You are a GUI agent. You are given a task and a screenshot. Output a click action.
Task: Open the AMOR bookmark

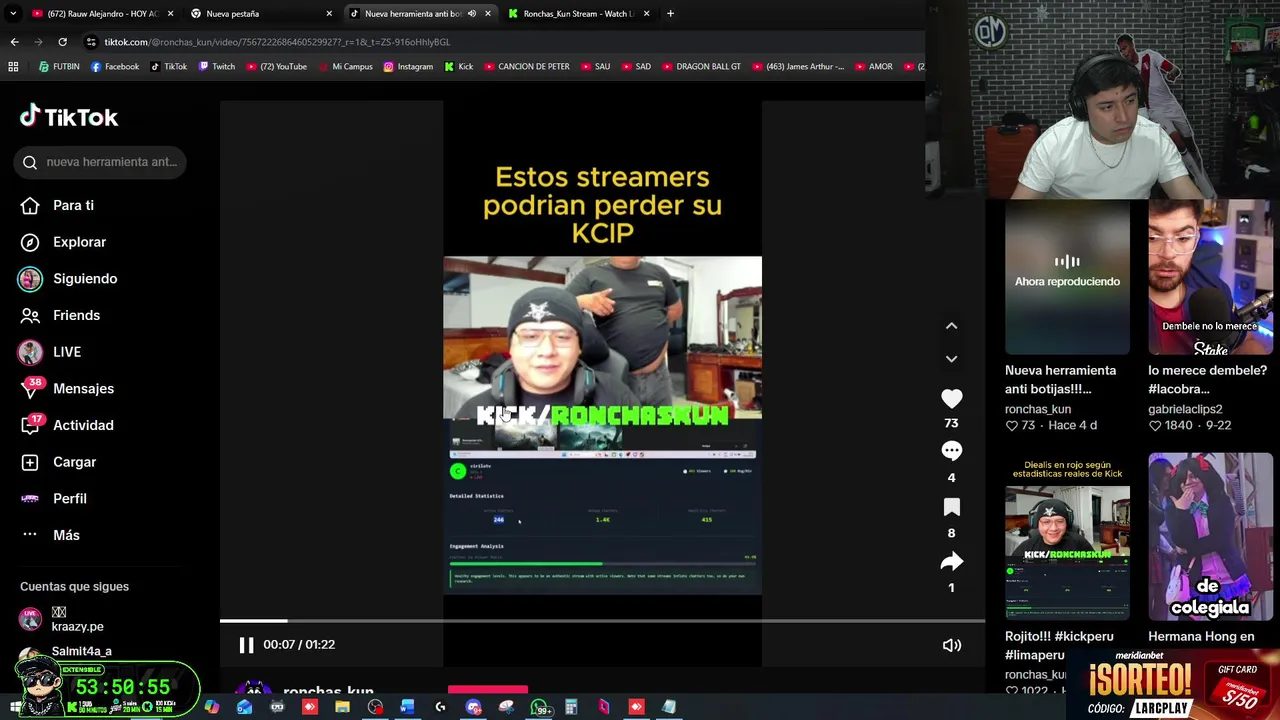(x=873, y=67)
